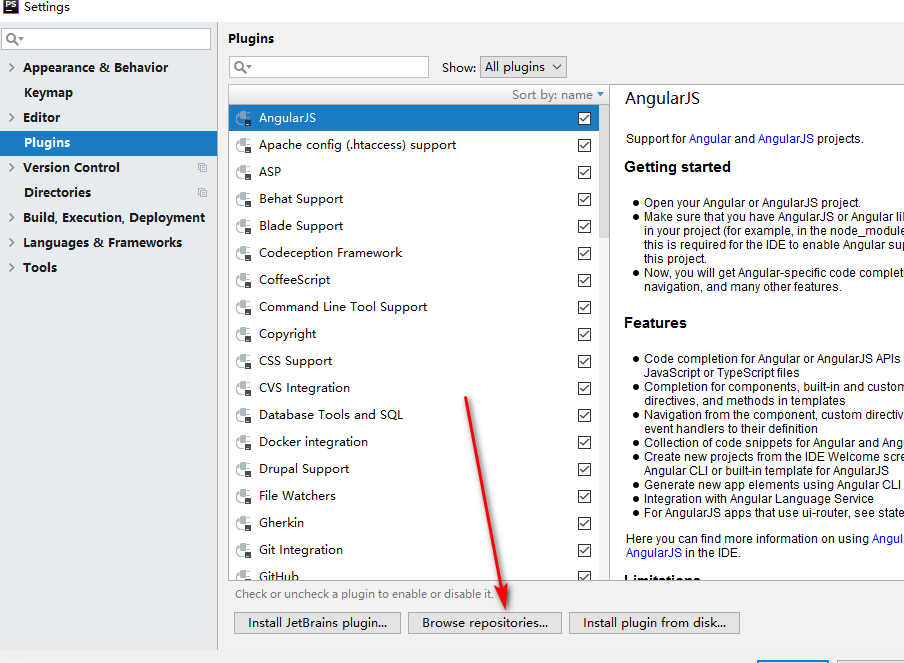Uncheck the File Watchers plugin

click(585, 496)
